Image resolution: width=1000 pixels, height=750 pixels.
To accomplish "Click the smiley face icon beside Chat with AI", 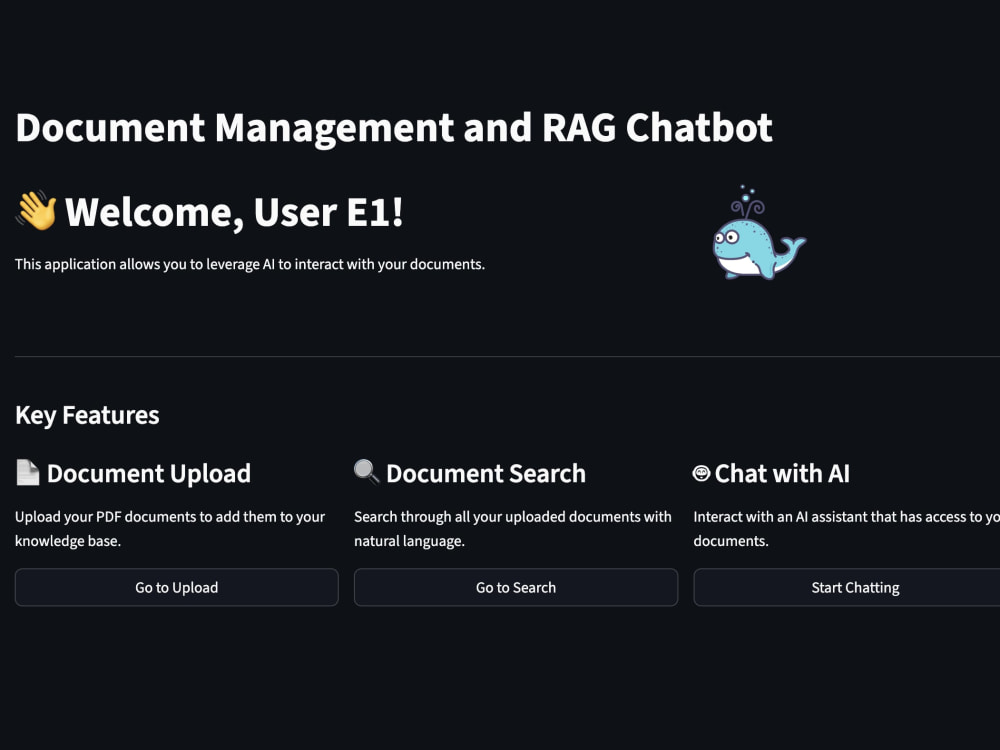I will coord(702,473).
